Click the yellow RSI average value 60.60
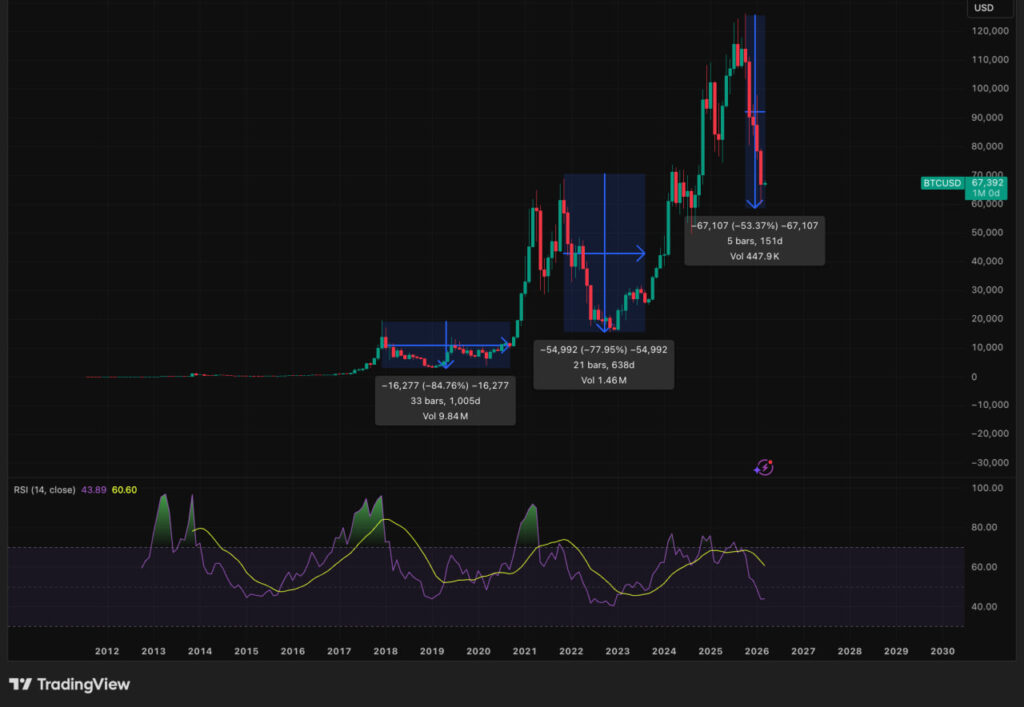The width and height of the screenshot is (1024, 707). pos(127,489)
